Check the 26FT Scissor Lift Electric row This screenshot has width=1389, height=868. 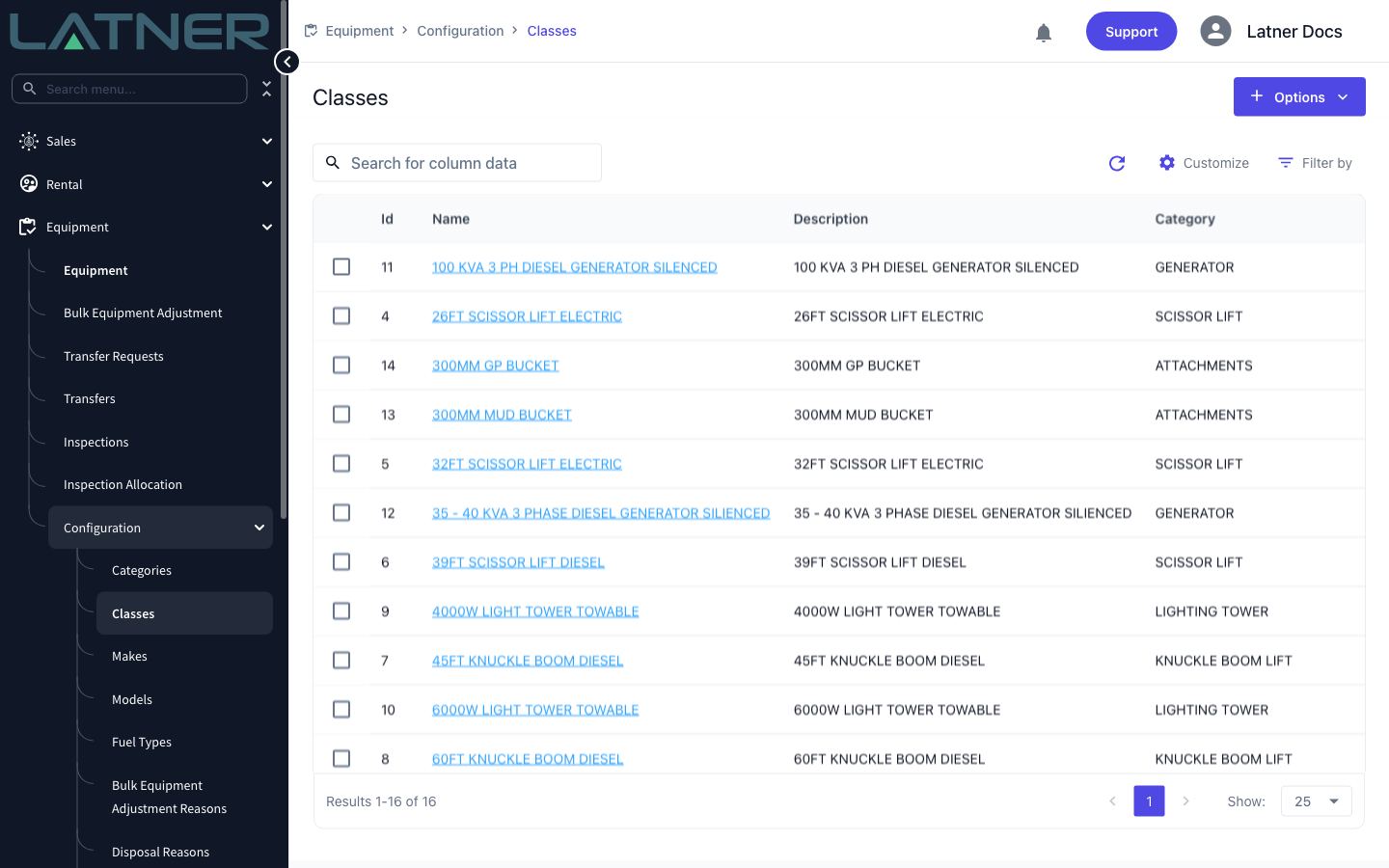click(341, 315)
